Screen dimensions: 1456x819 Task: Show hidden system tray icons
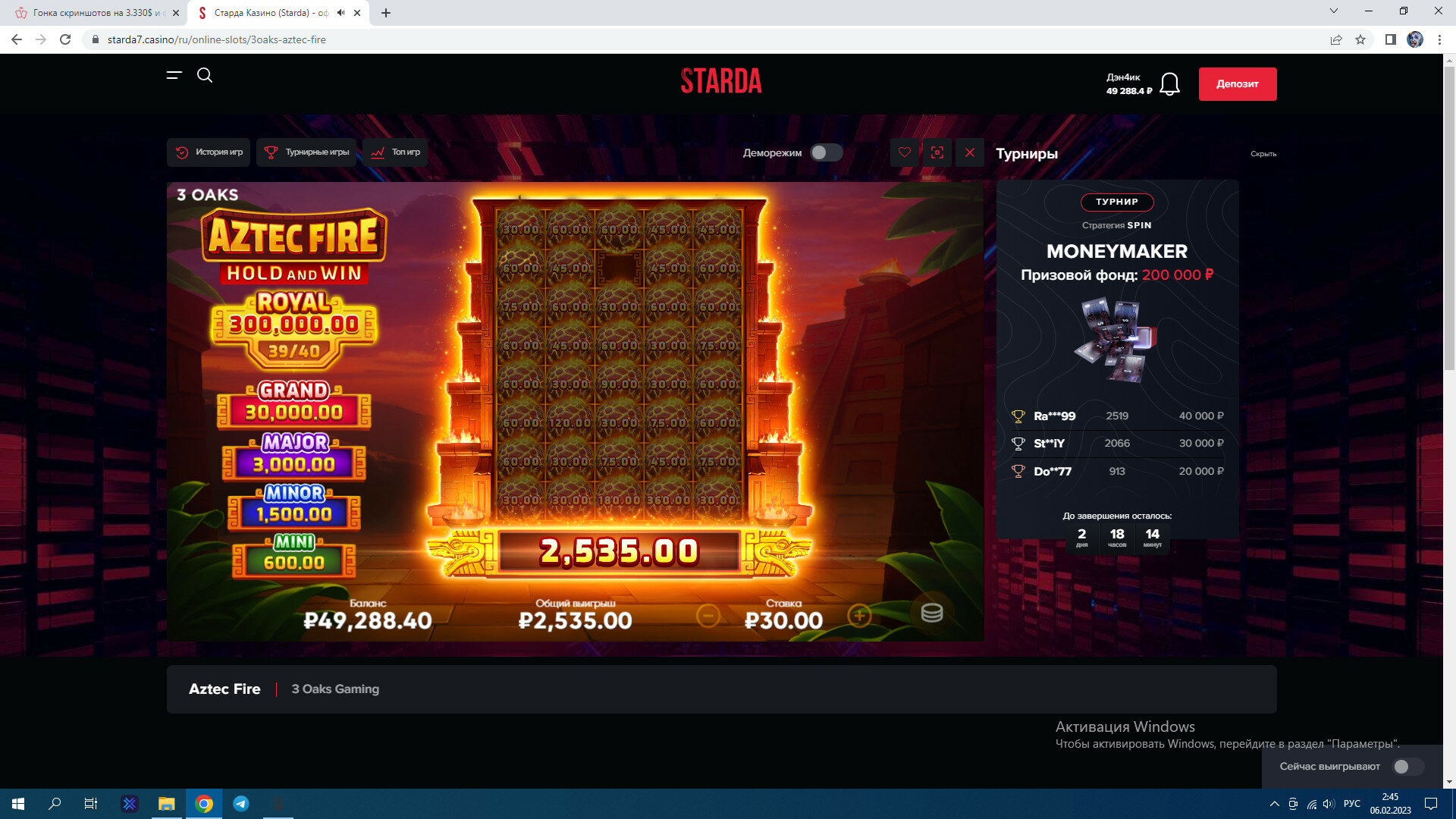(1274, 804)
